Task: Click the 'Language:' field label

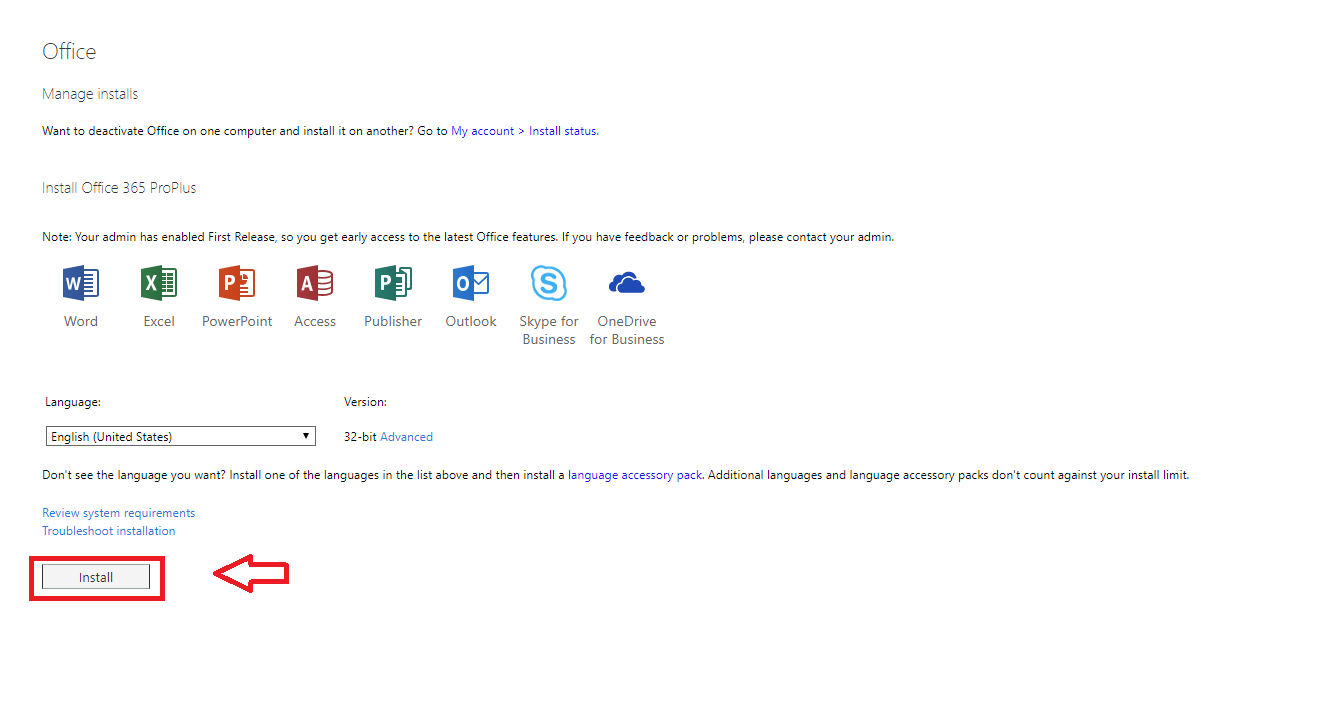Action: [x=73, y=402]
